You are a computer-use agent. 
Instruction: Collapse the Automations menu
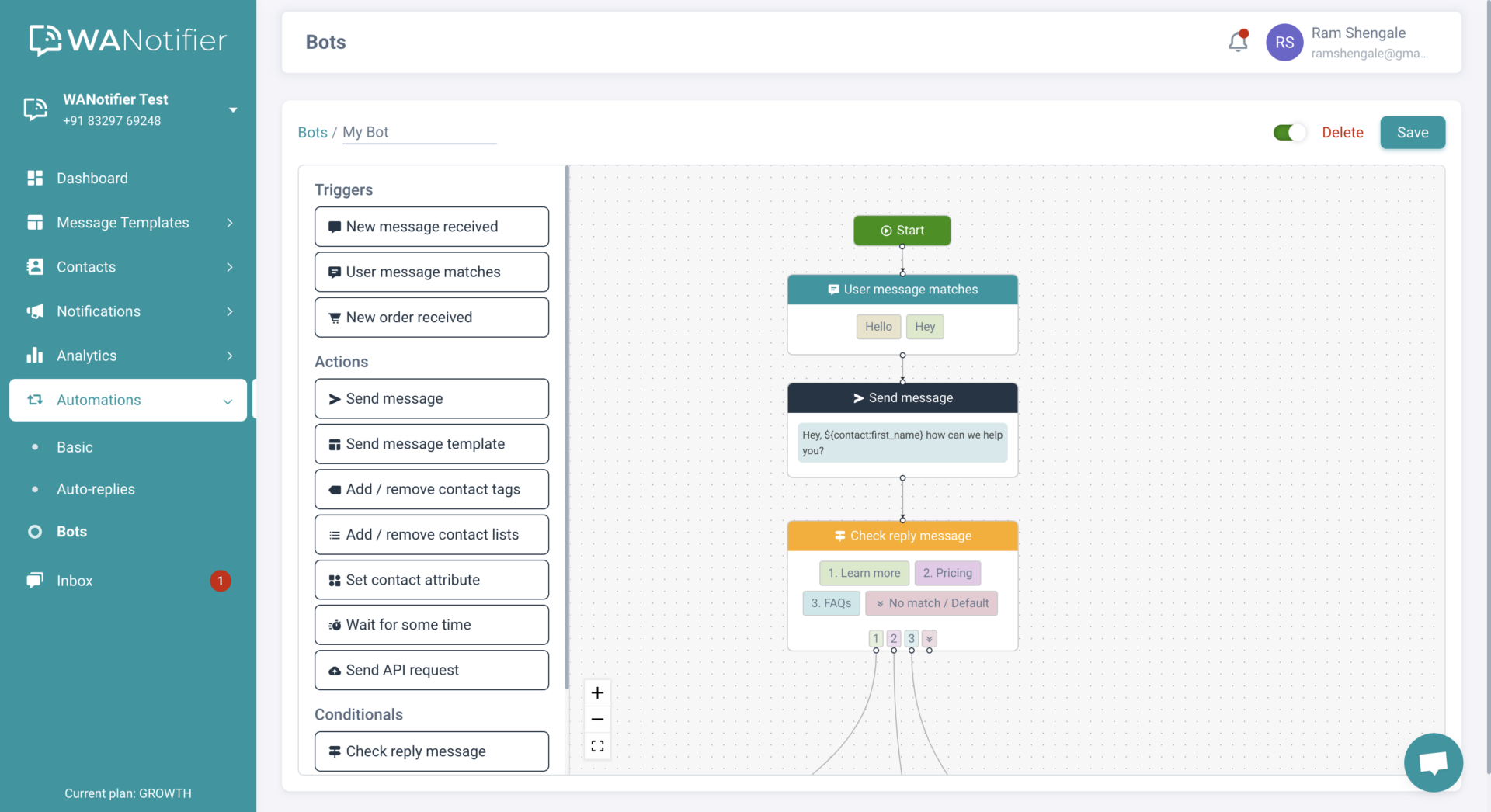(99, 400)
